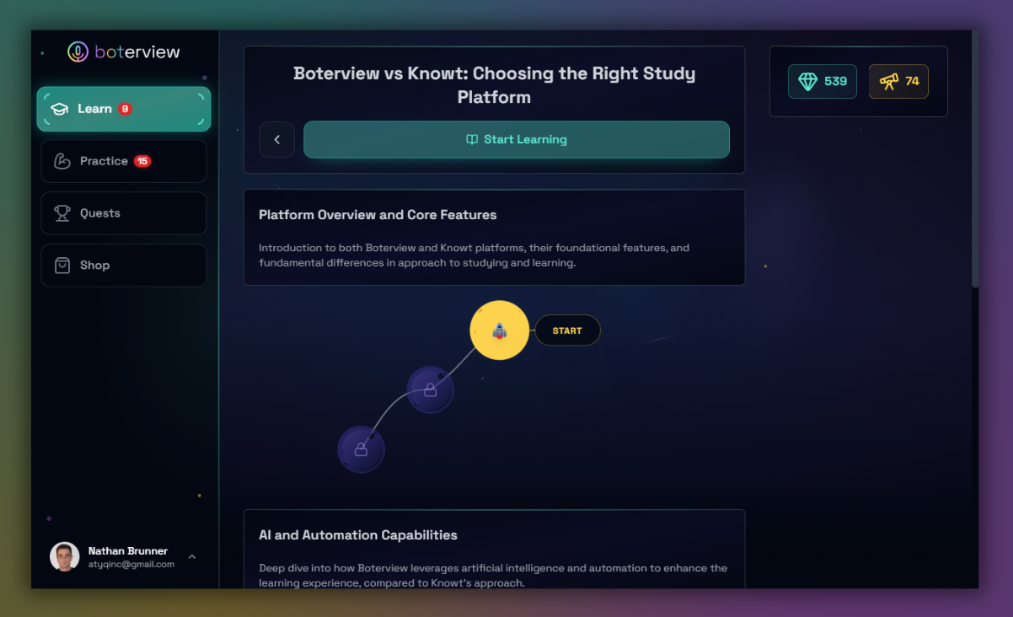Expand the Platform Overview course card

point(494,237)
